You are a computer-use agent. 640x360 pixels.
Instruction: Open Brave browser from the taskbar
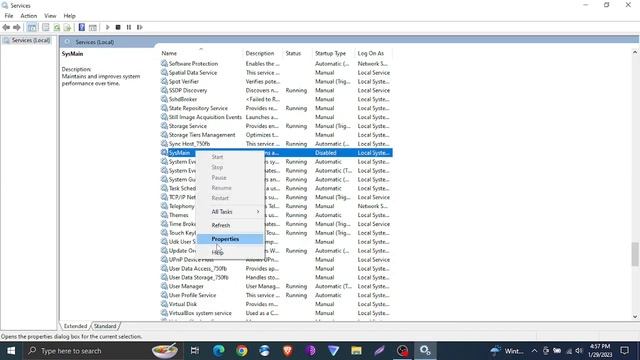288,351
